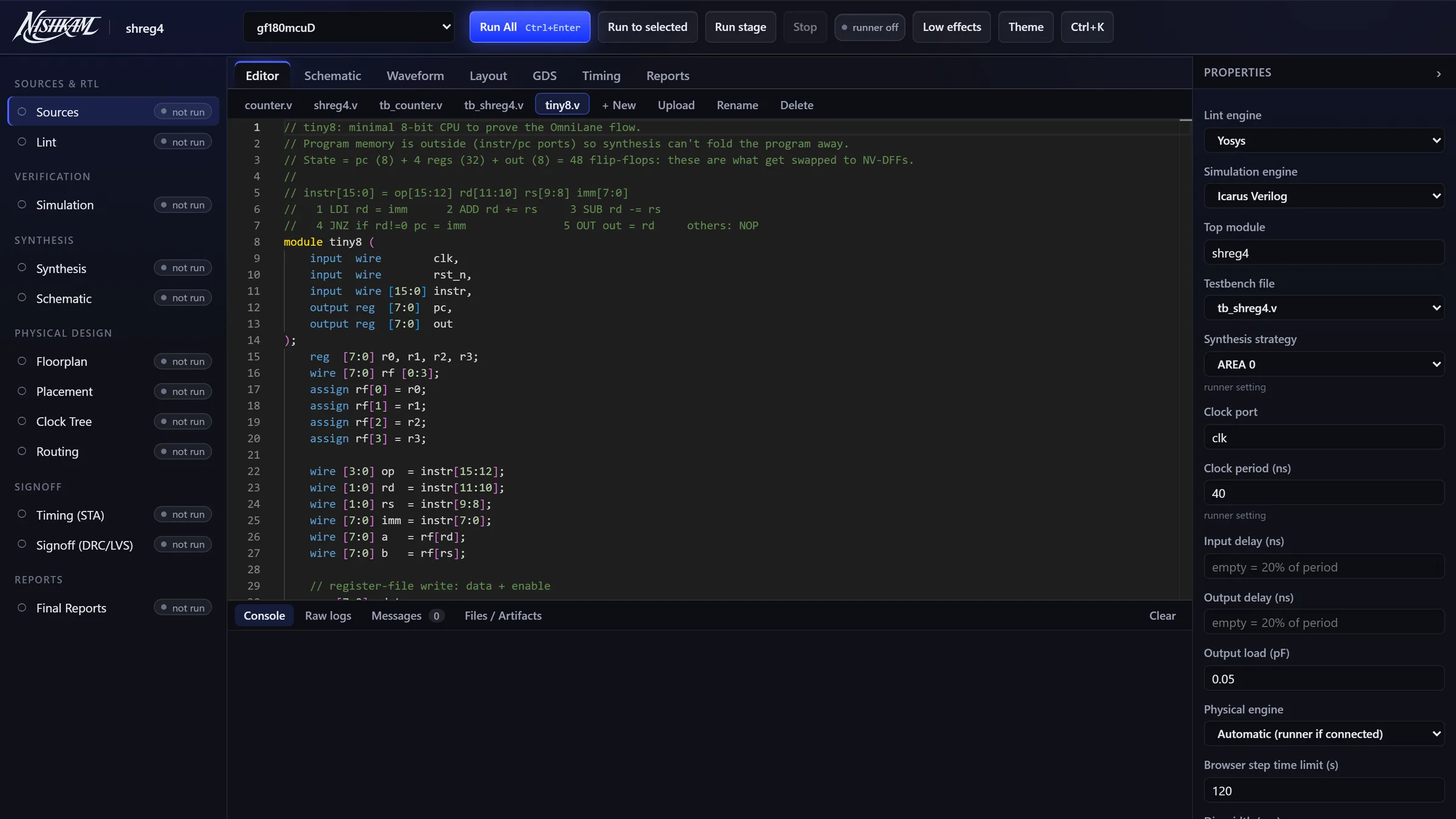Select the Final Reports stage

pyautogui.click(x=113, y=608)
